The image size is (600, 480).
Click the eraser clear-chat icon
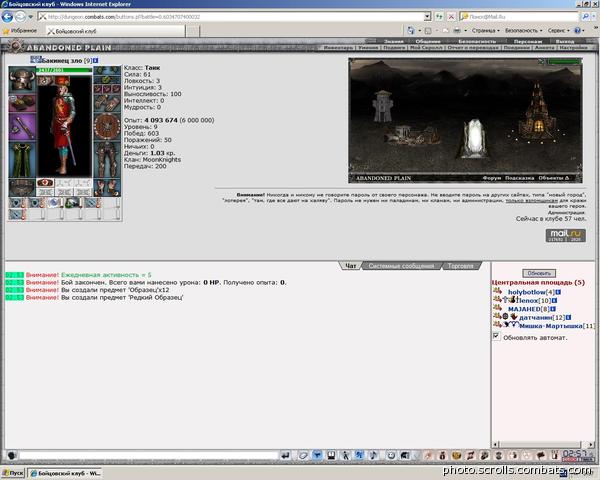303,456
